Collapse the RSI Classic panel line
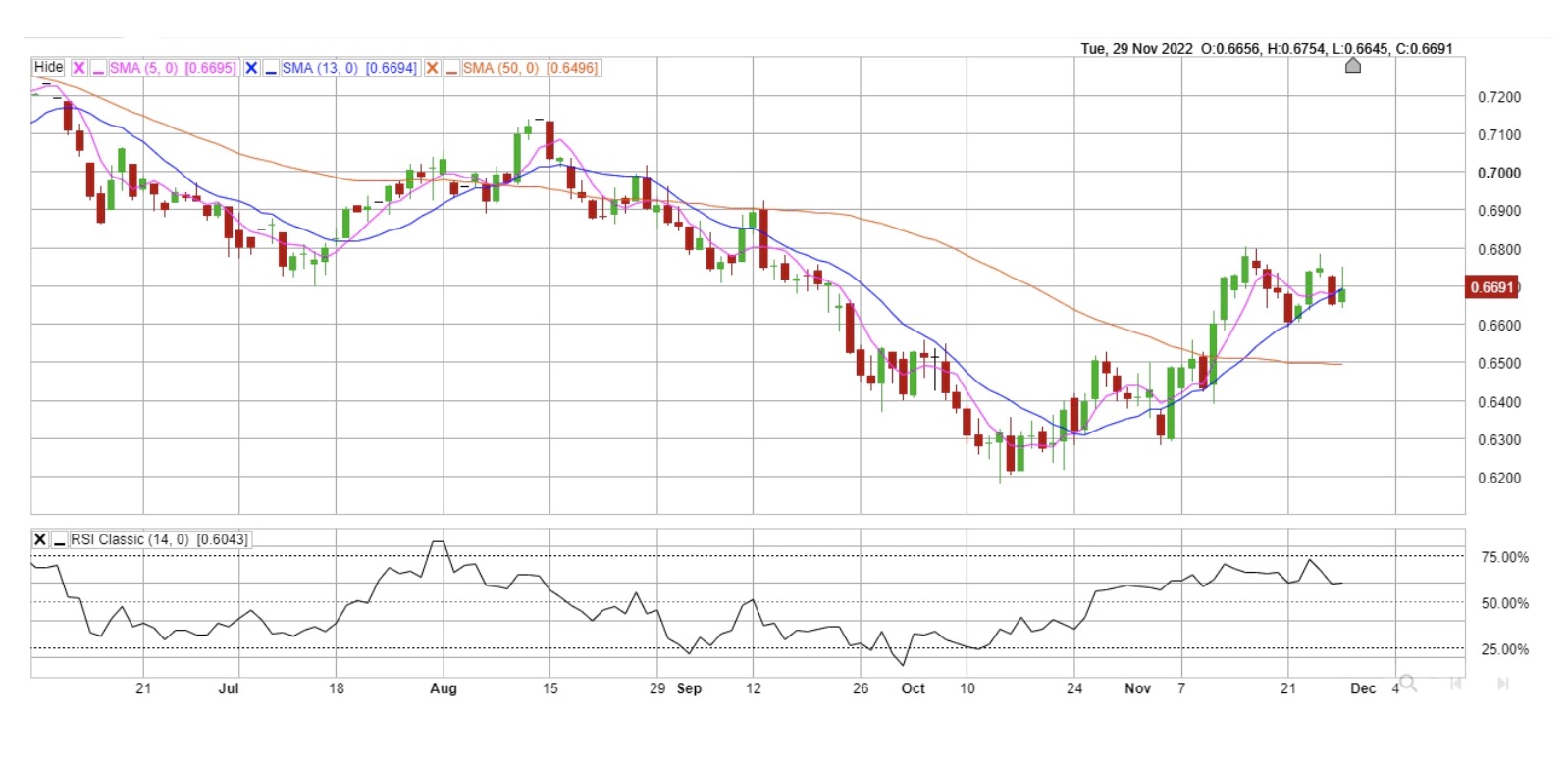The image size is (1568, 763). [x=59, y=539]
